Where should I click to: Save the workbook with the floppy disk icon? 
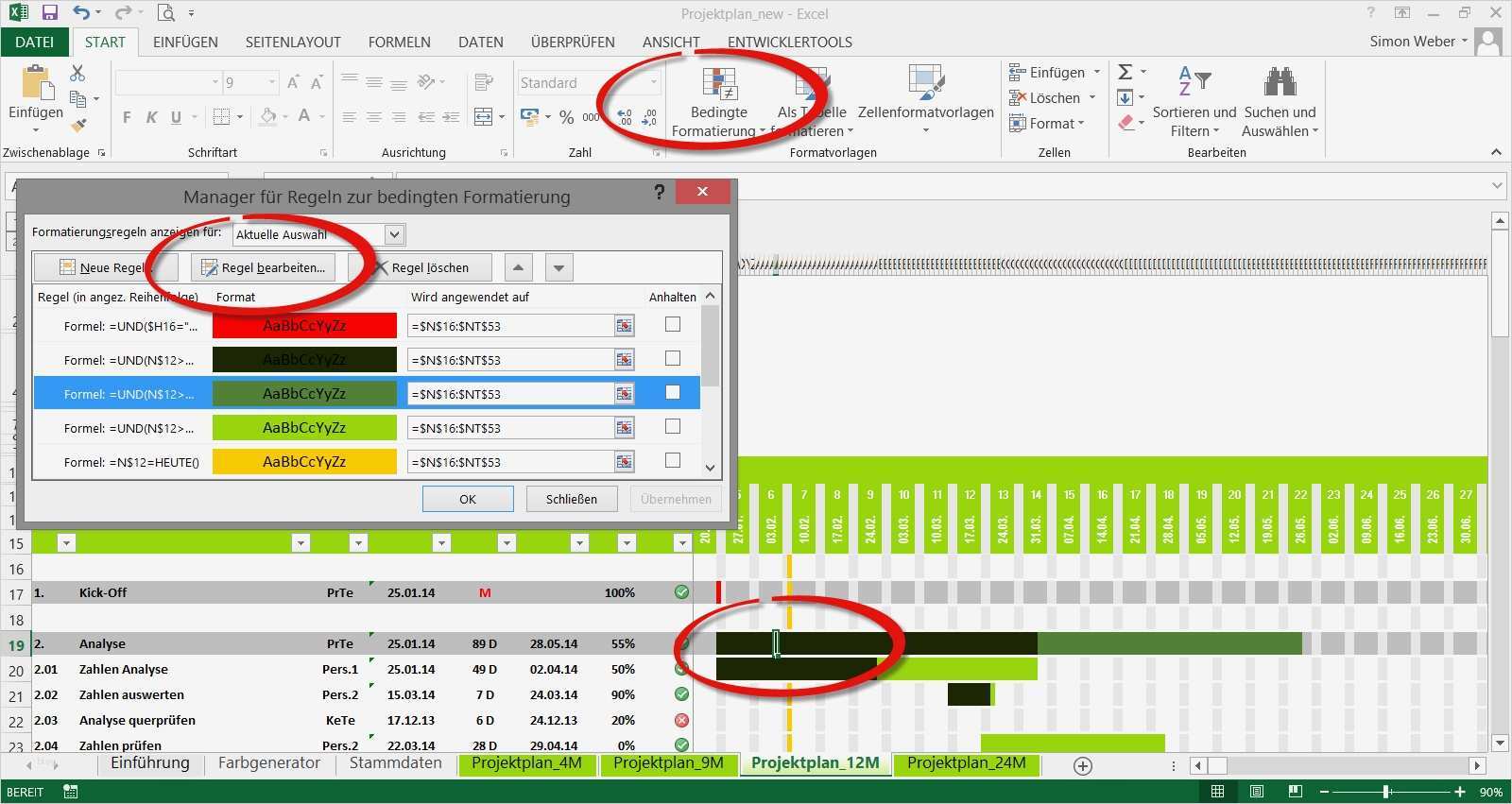click(x=50, y=13)
